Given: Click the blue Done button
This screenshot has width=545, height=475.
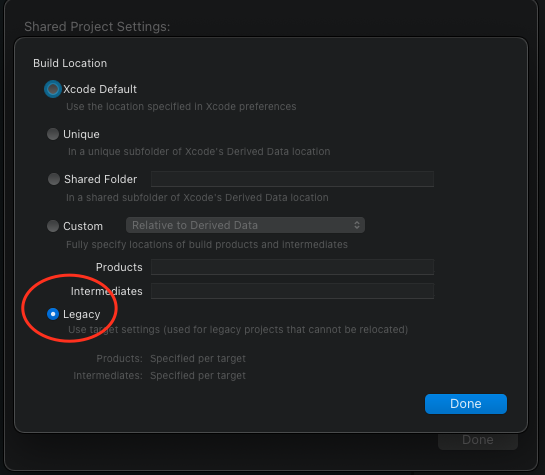Looking at the screenshot, I should coord(466,404).
